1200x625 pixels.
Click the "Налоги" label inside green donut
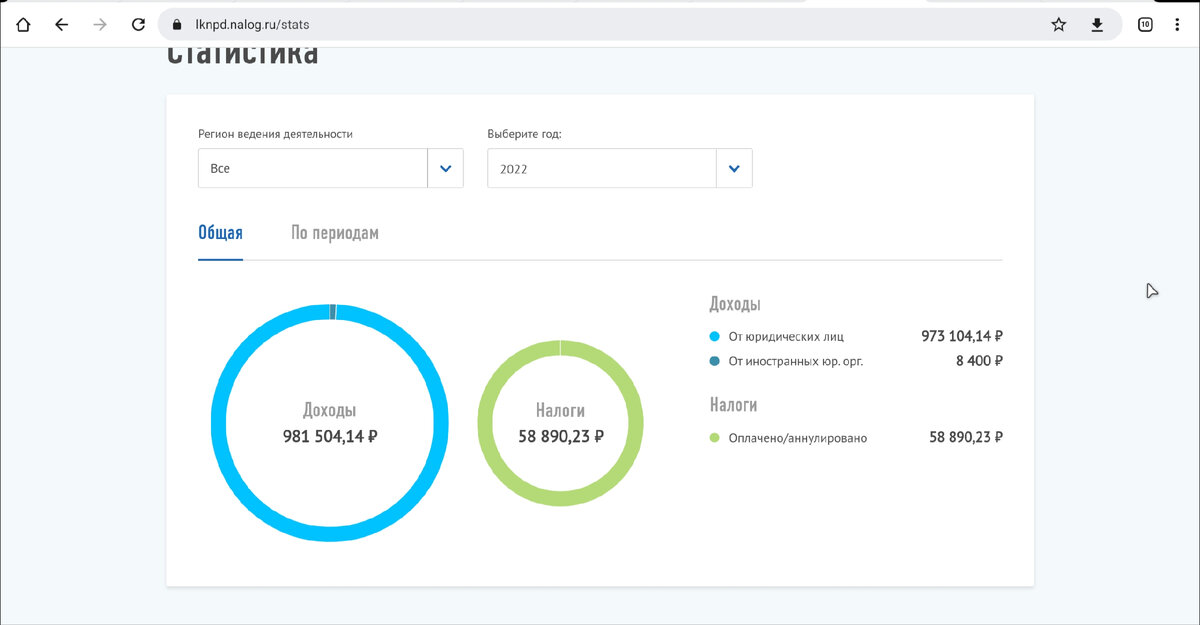pos(560,410)
